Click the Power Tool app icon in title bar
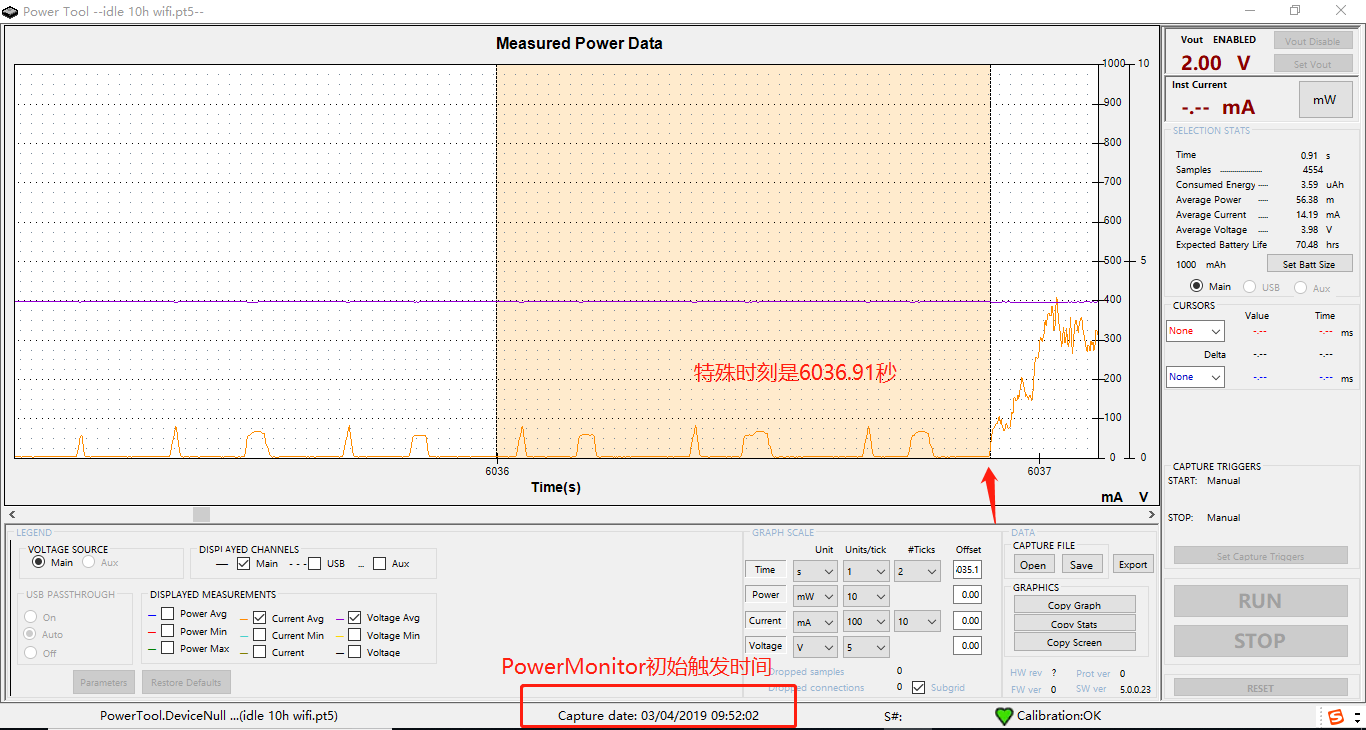Viewport: 1366px width, 730px height. pyautogui.click(x=11, y=11)
